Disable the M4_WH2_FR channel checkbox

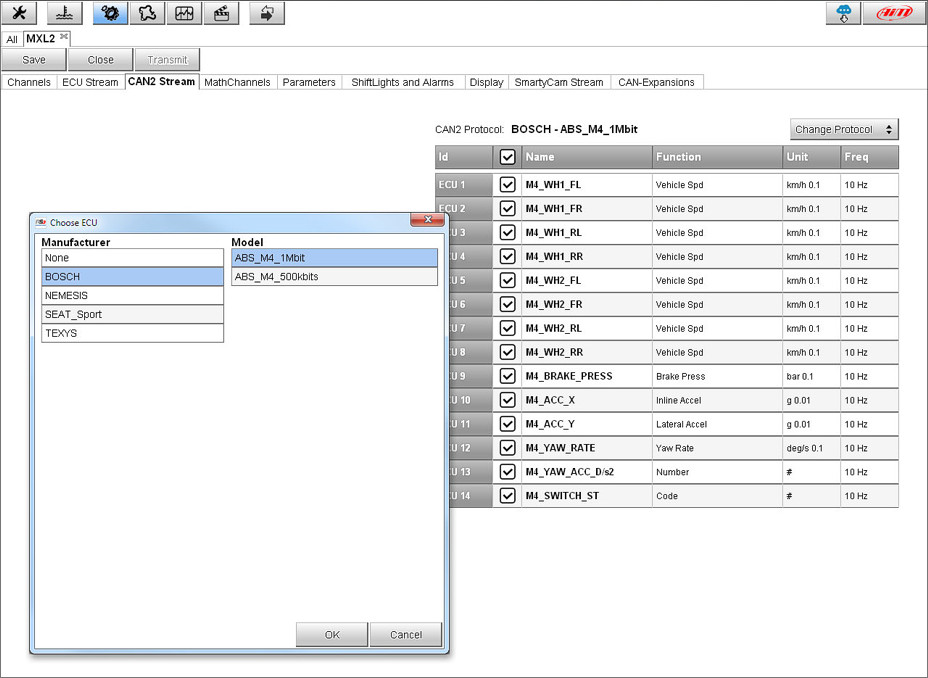click(507, 304)
